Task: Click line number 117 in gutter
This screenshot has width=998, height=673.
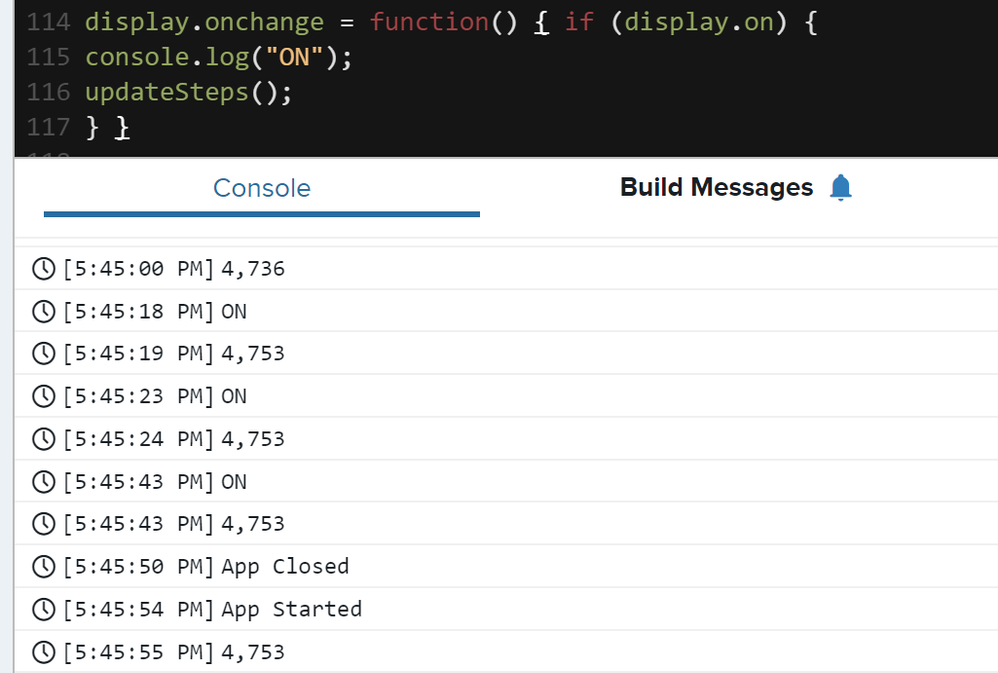Action: click(48, 127)
